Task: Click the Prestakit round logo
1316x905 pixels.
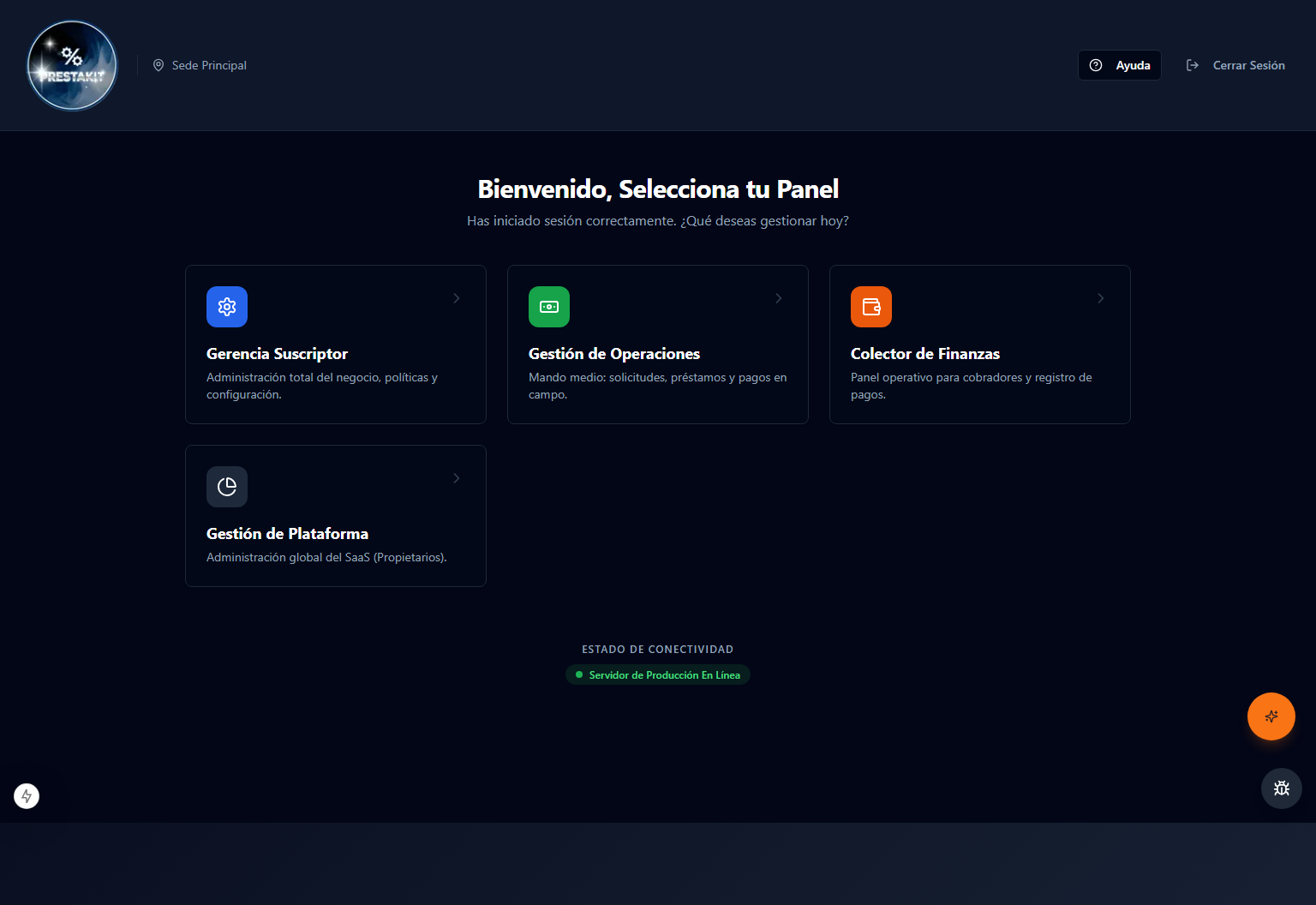Action: (72, 65)
